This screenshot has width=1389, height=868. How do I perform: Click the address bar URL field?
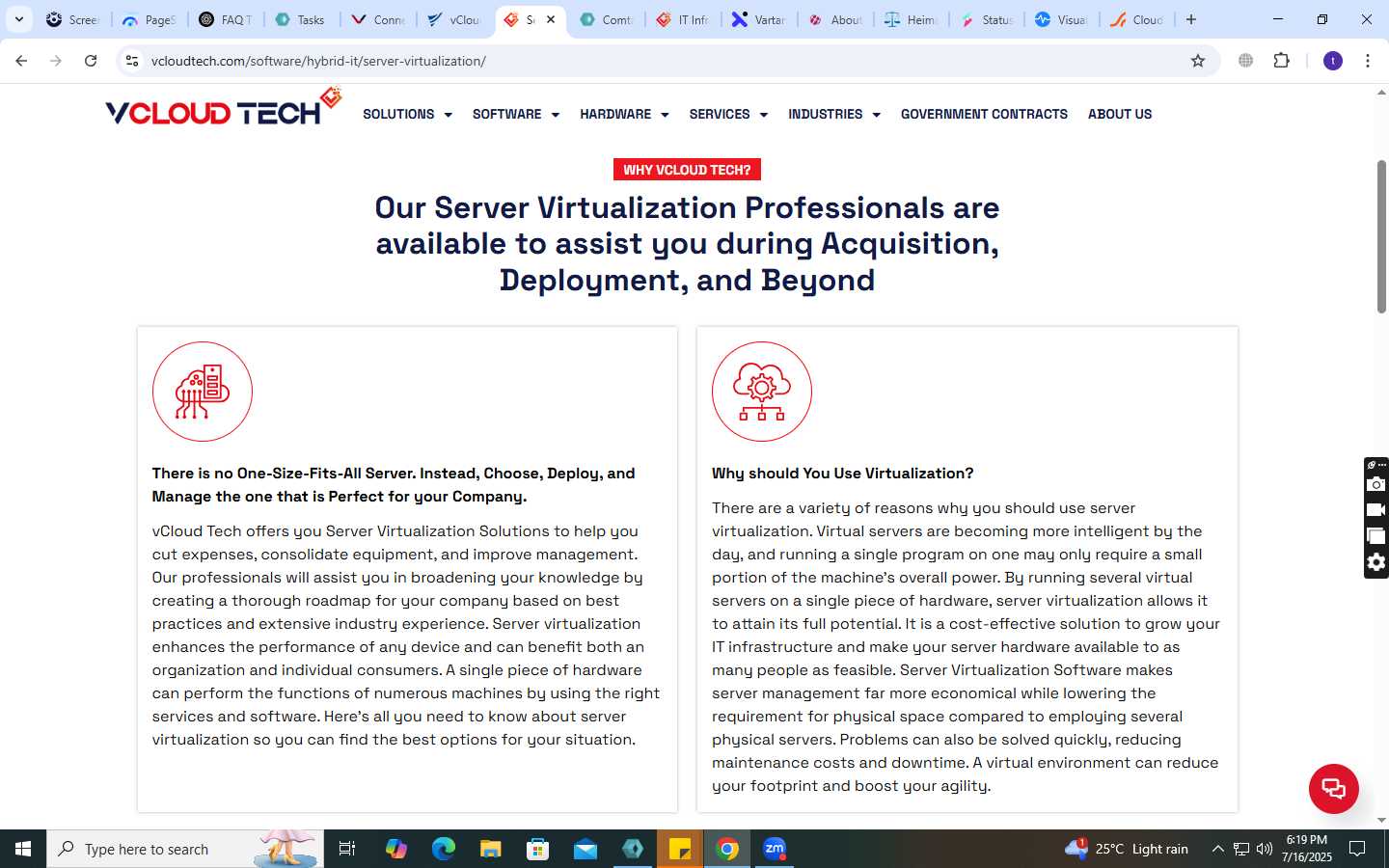pyautogui.click(x=666, y=61)
